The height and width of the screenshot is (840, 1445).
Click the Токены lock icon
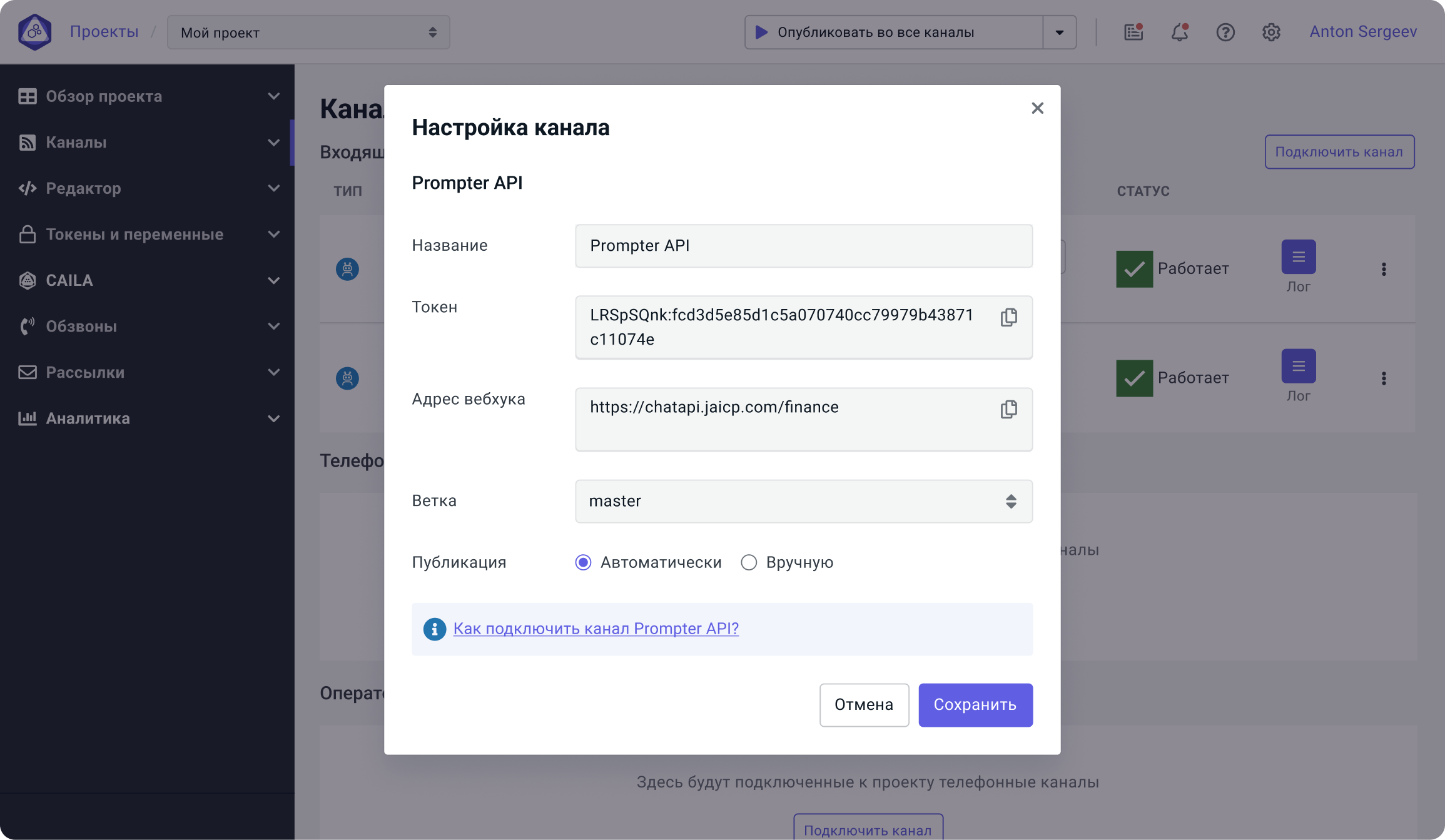28,234
